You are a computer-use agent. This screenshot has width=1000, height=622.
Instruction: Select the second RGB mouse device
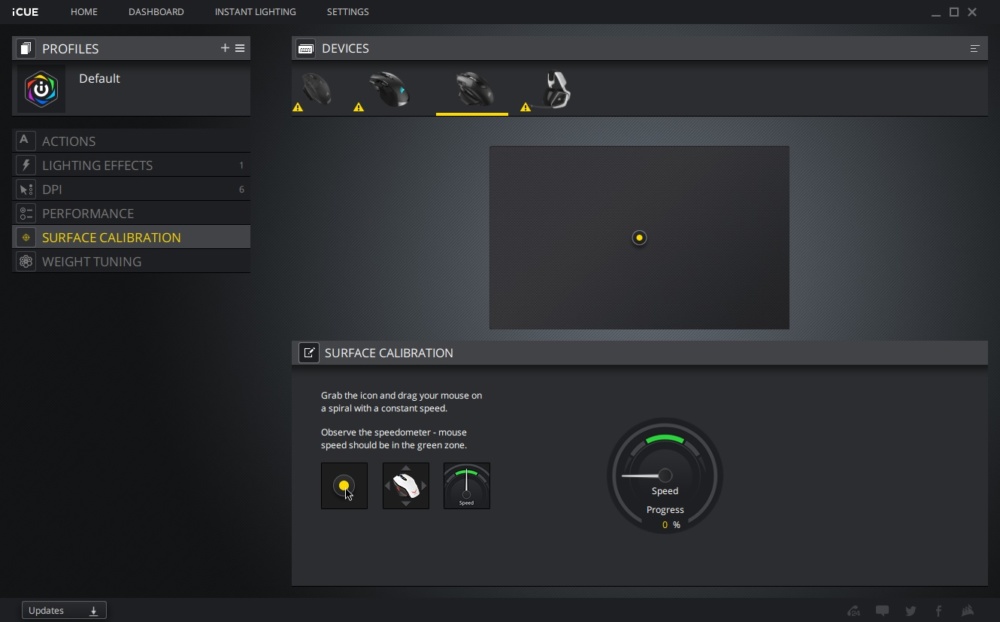(x=389, y=89)
